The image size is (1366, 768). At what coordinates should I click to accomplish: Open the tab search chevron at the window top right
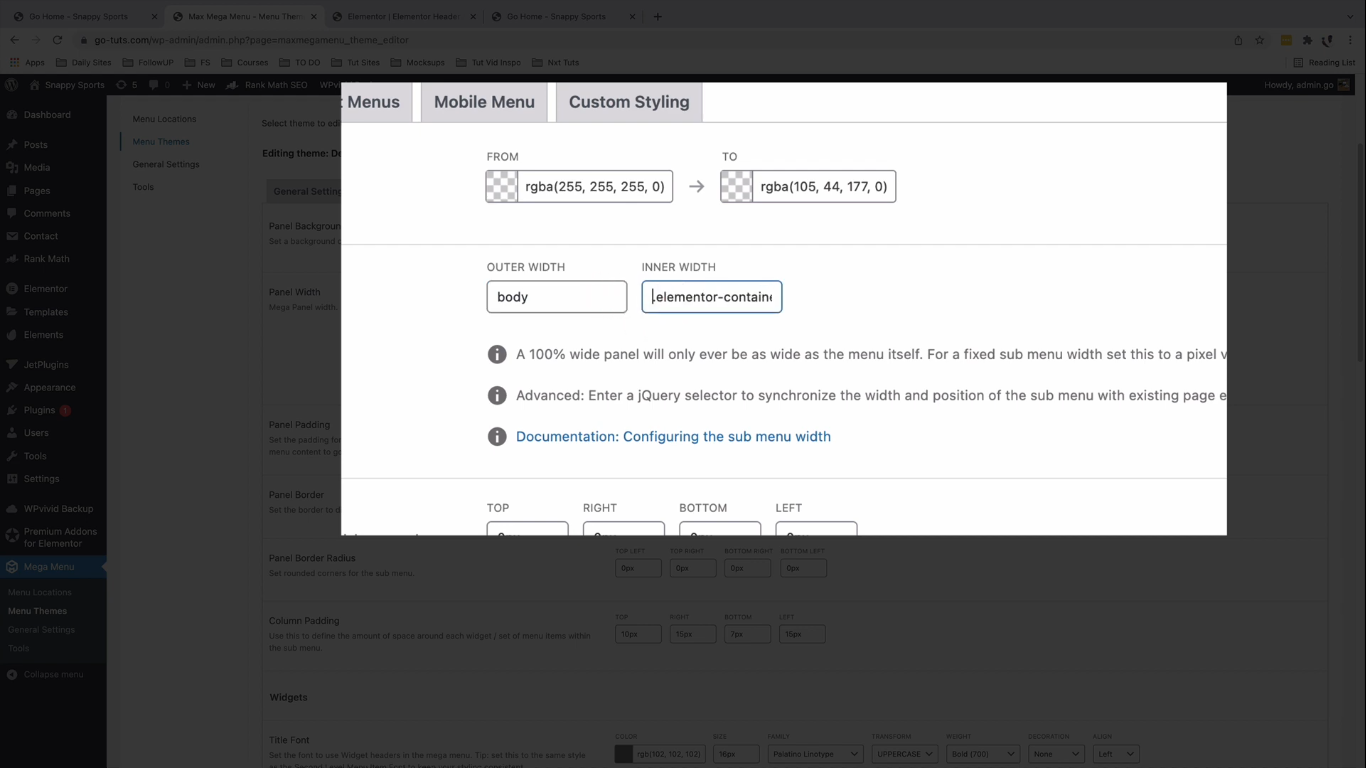click(1350, 16)
